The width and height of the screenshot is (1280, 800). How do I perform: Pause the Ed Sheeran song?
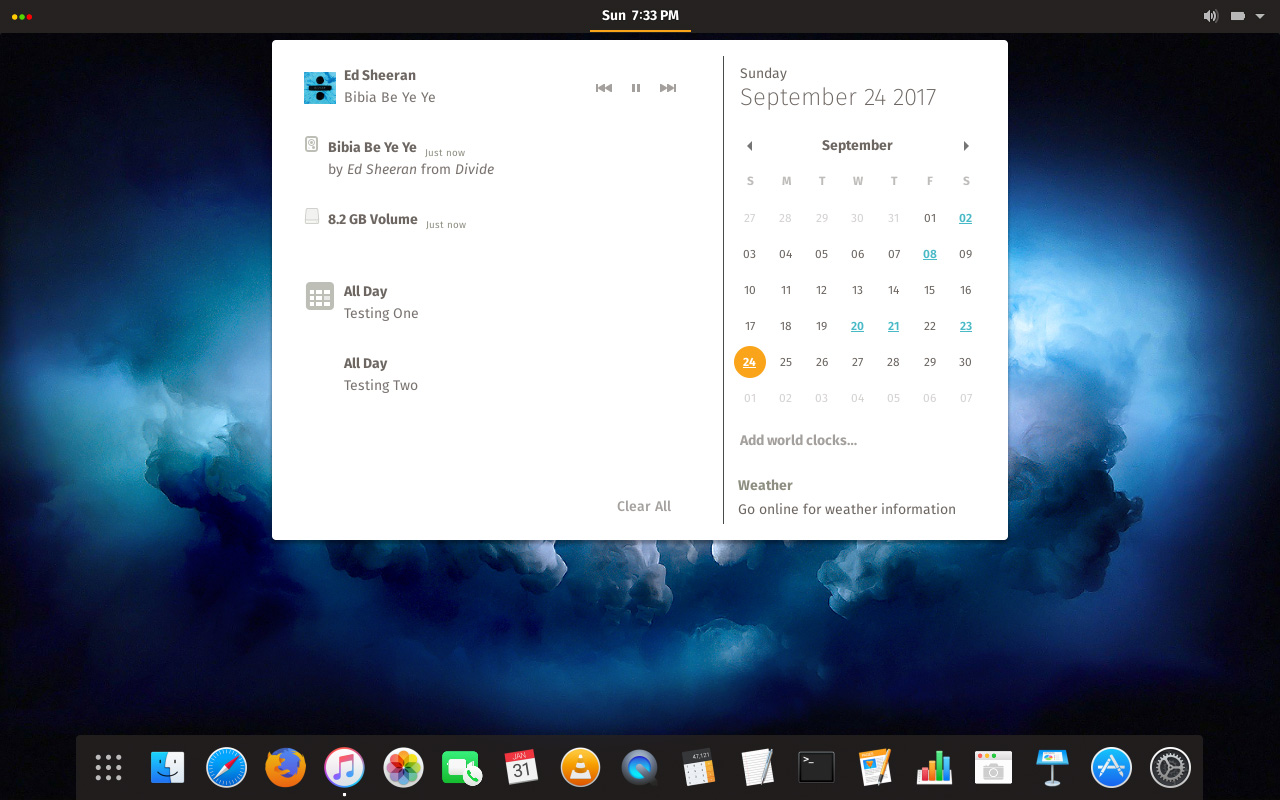coord(636,88)
